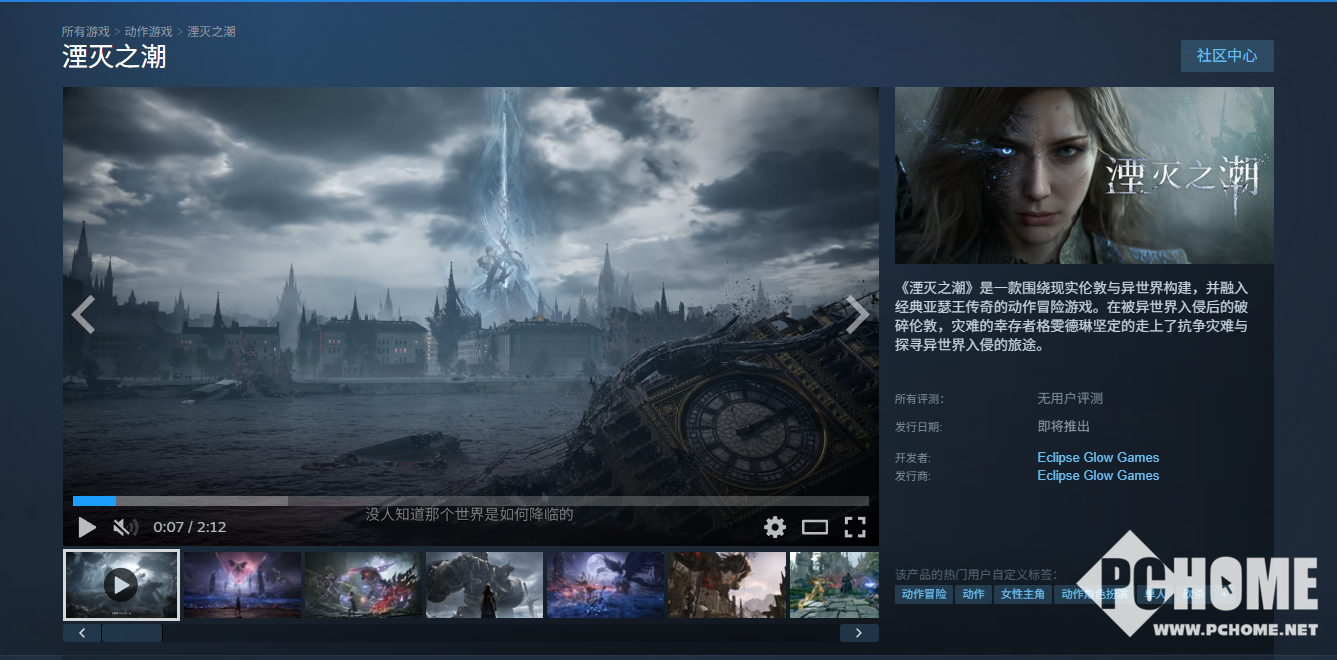
Task: Select the 动作冒险 tag
Action: tap(924, 594)
